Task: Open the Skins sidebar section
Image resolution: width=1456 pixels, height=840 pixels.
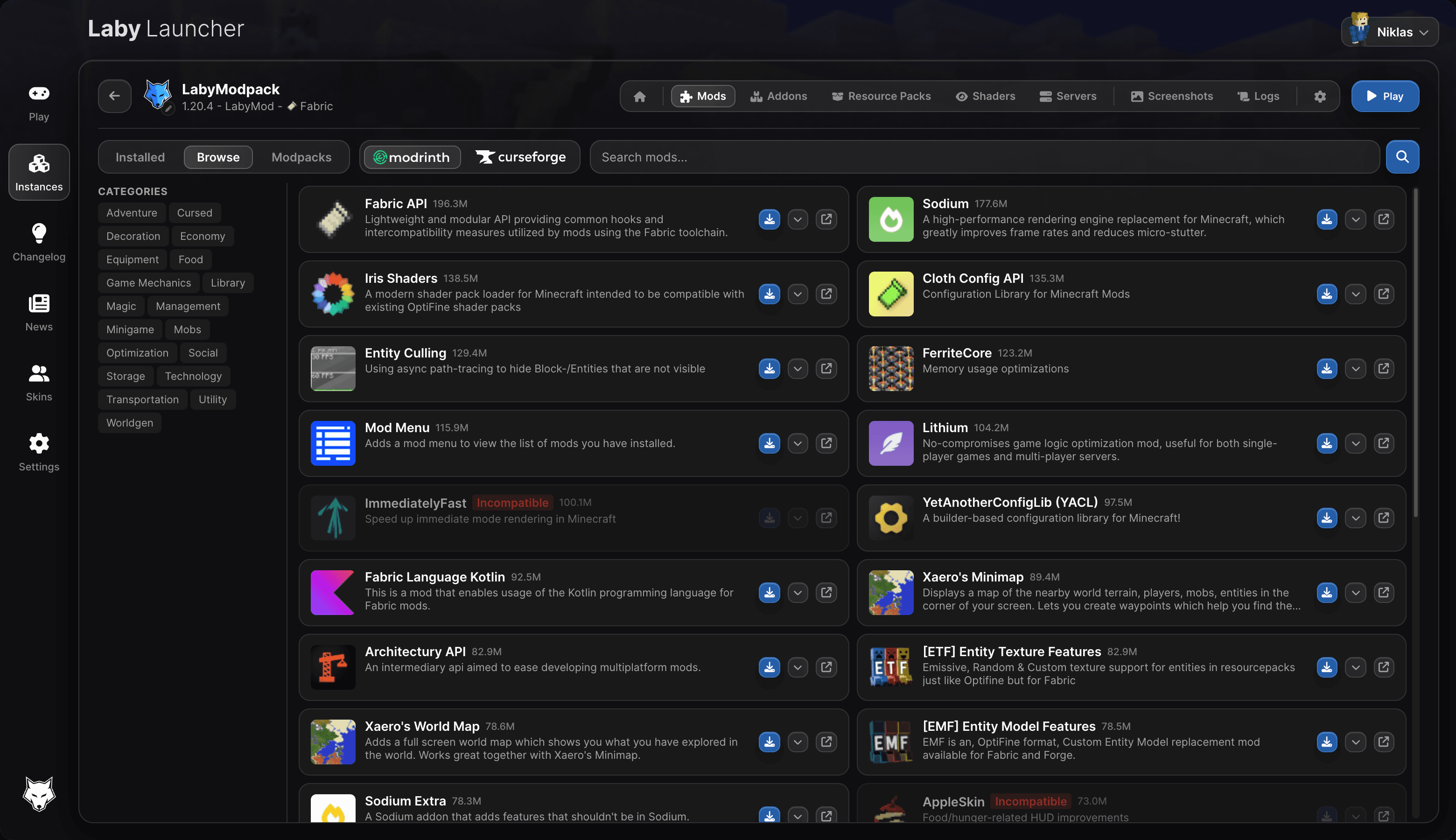Action: point(39,383)
